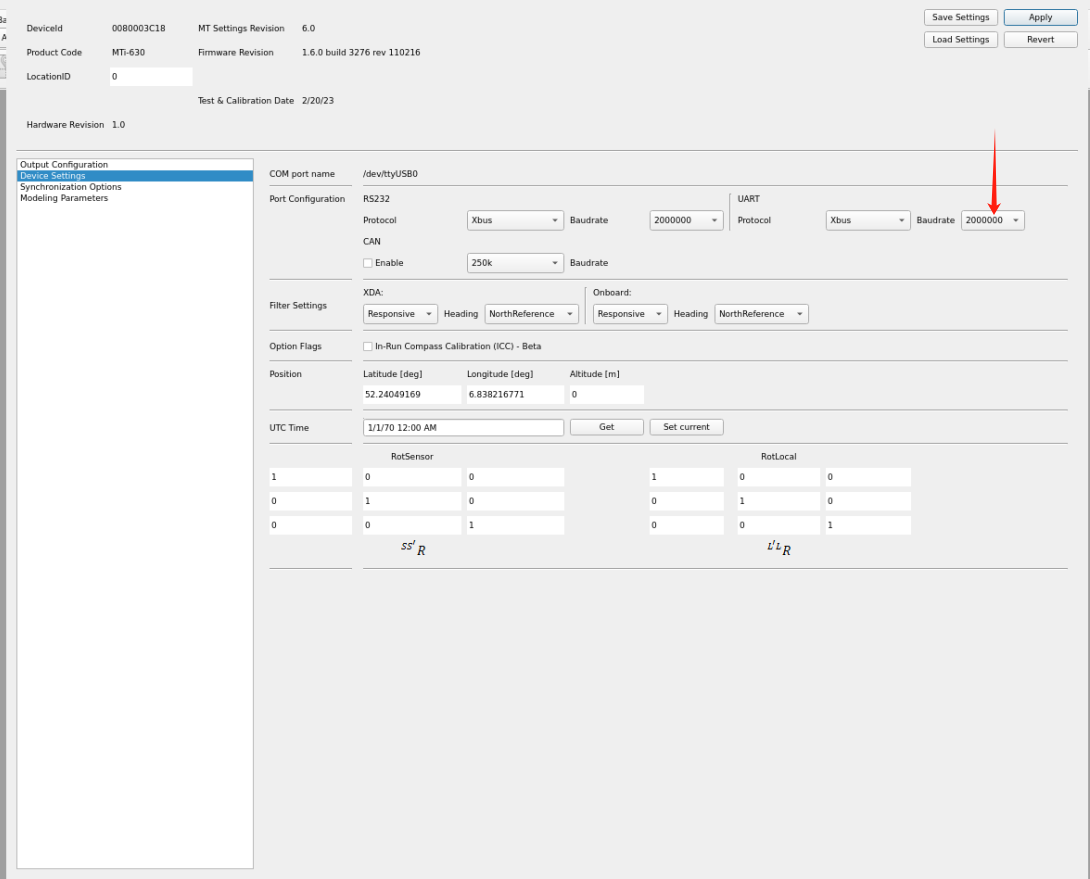Viewport: 1090px width, 879px height.
Task: Open the UART Baudrate dropdown
Action: [992, 220]
